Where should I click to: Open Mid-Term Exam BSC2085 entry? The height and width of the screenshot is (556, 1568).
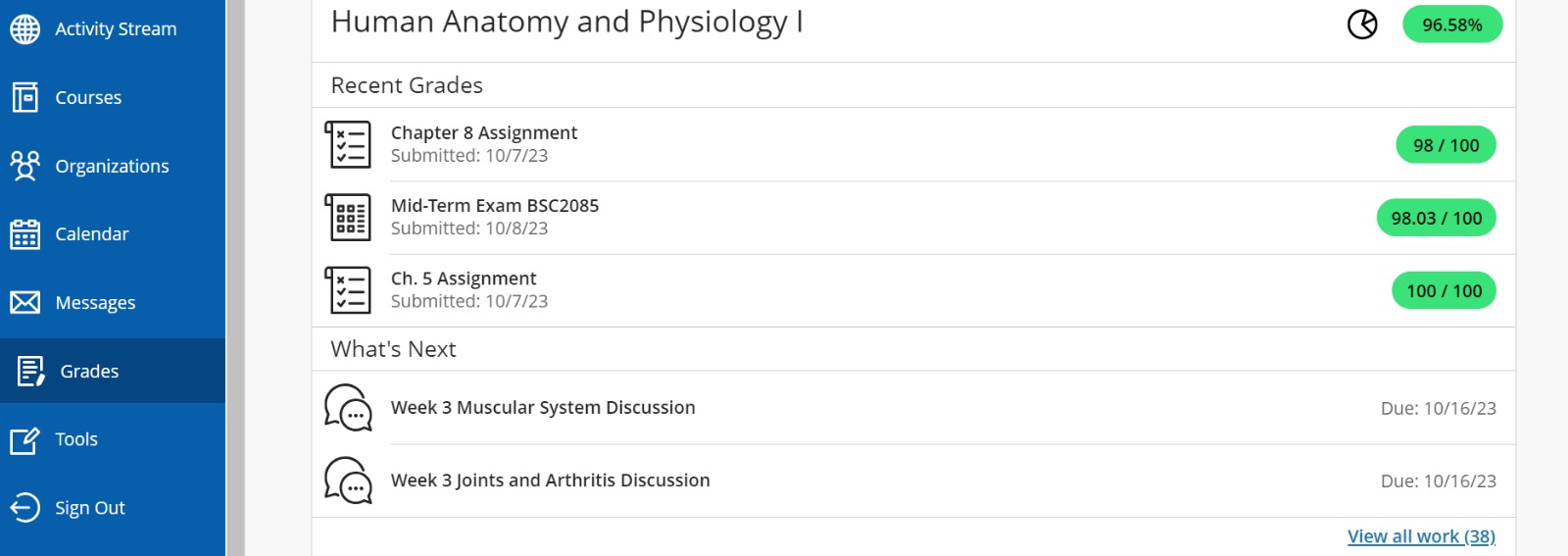pos(495,206)
